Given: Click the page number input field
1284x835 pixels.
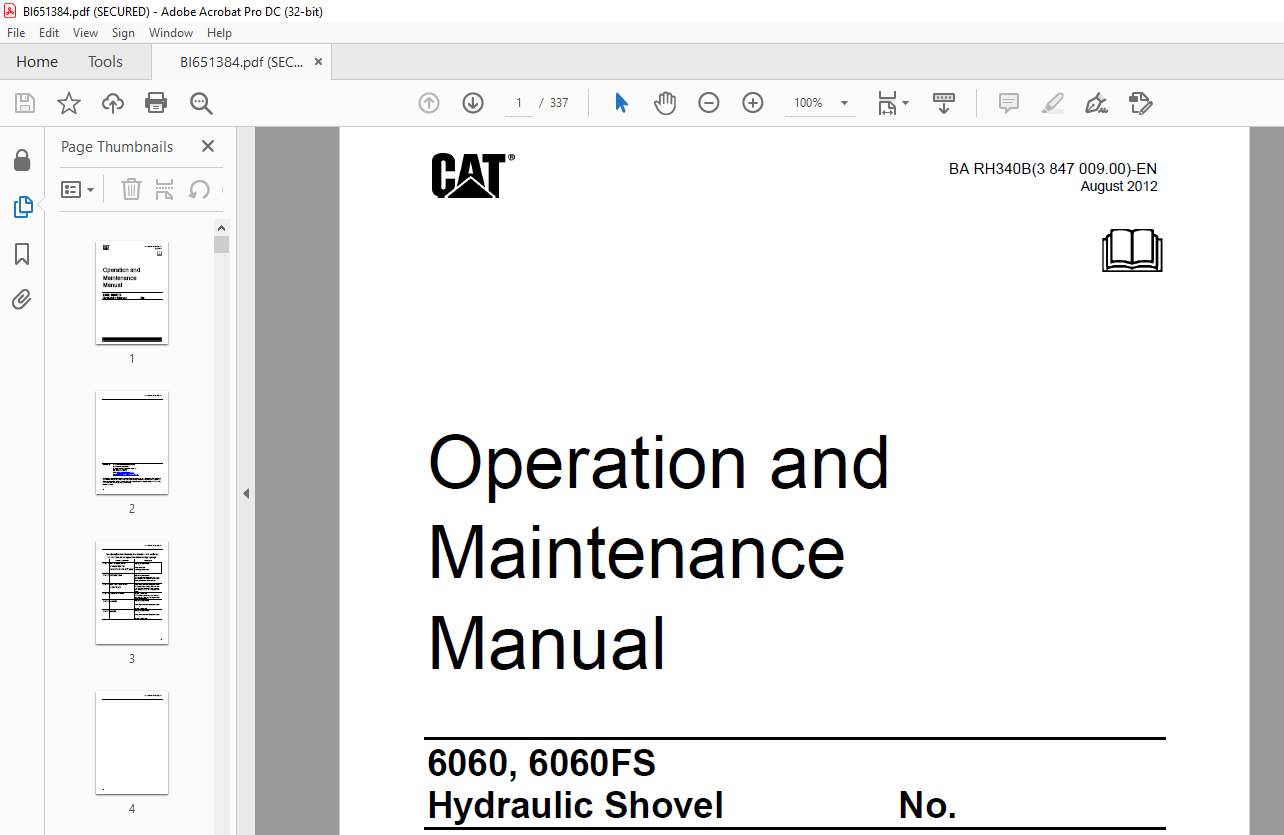Looking at the screenshot, I should pyautogui.click(x=518, y=103).
